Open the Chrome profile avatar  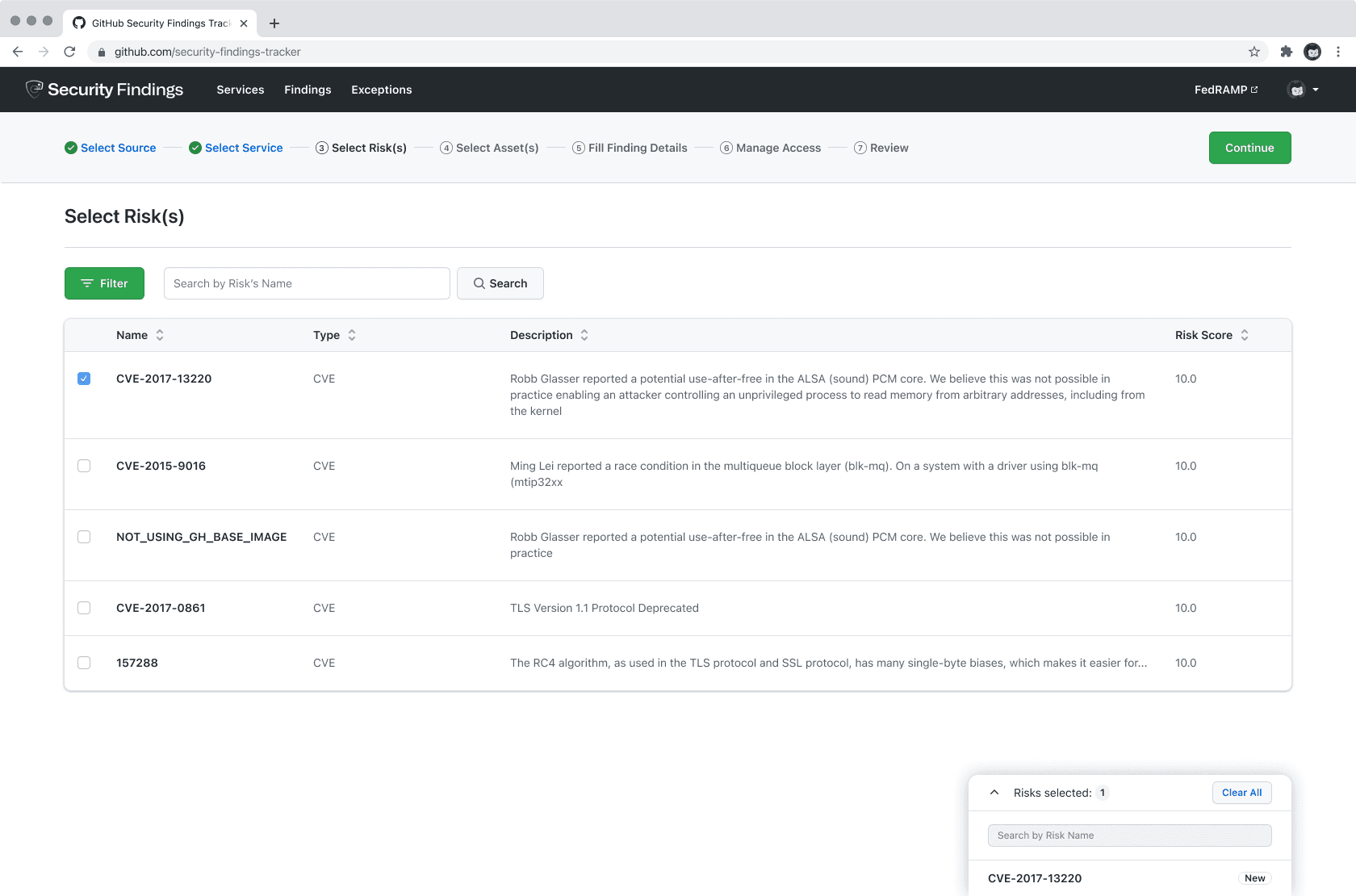pos(1312,52)
